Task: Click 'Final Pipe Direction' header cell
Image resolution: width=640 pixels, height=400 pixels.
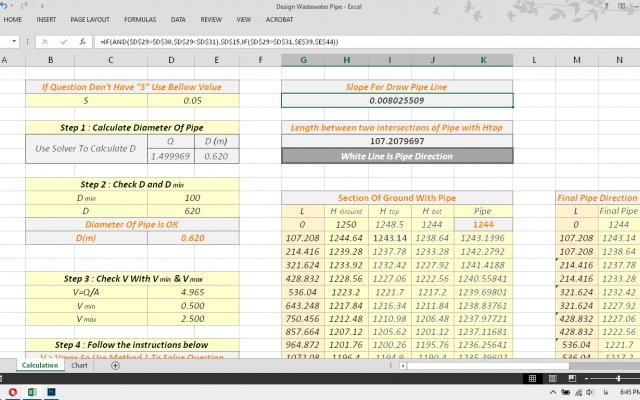Action: click(x=598, y=198)
